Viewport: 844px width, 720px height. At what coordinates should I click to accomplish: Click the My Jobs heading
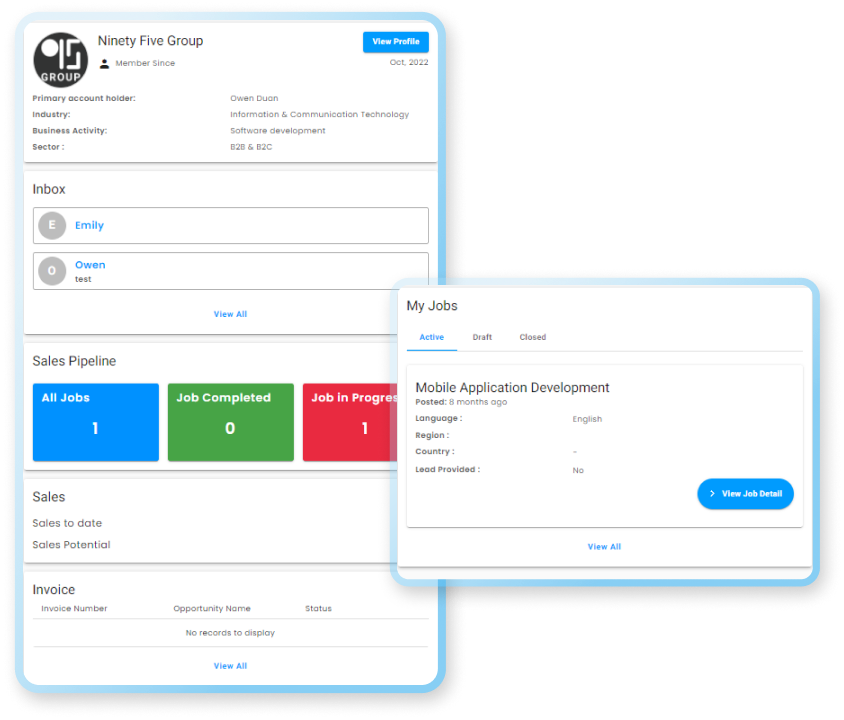coord(432,306)
